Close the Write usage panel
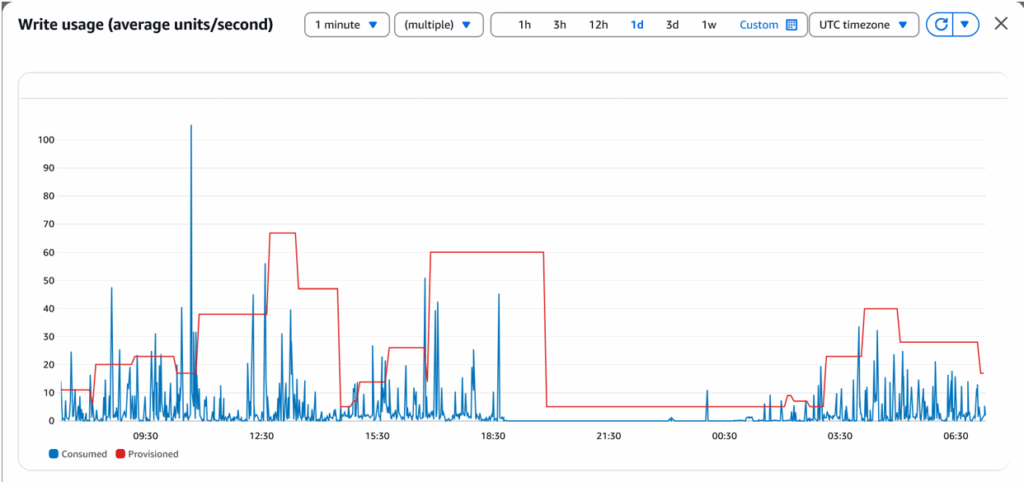1024x482 pixels. [x=1001, y=24]
